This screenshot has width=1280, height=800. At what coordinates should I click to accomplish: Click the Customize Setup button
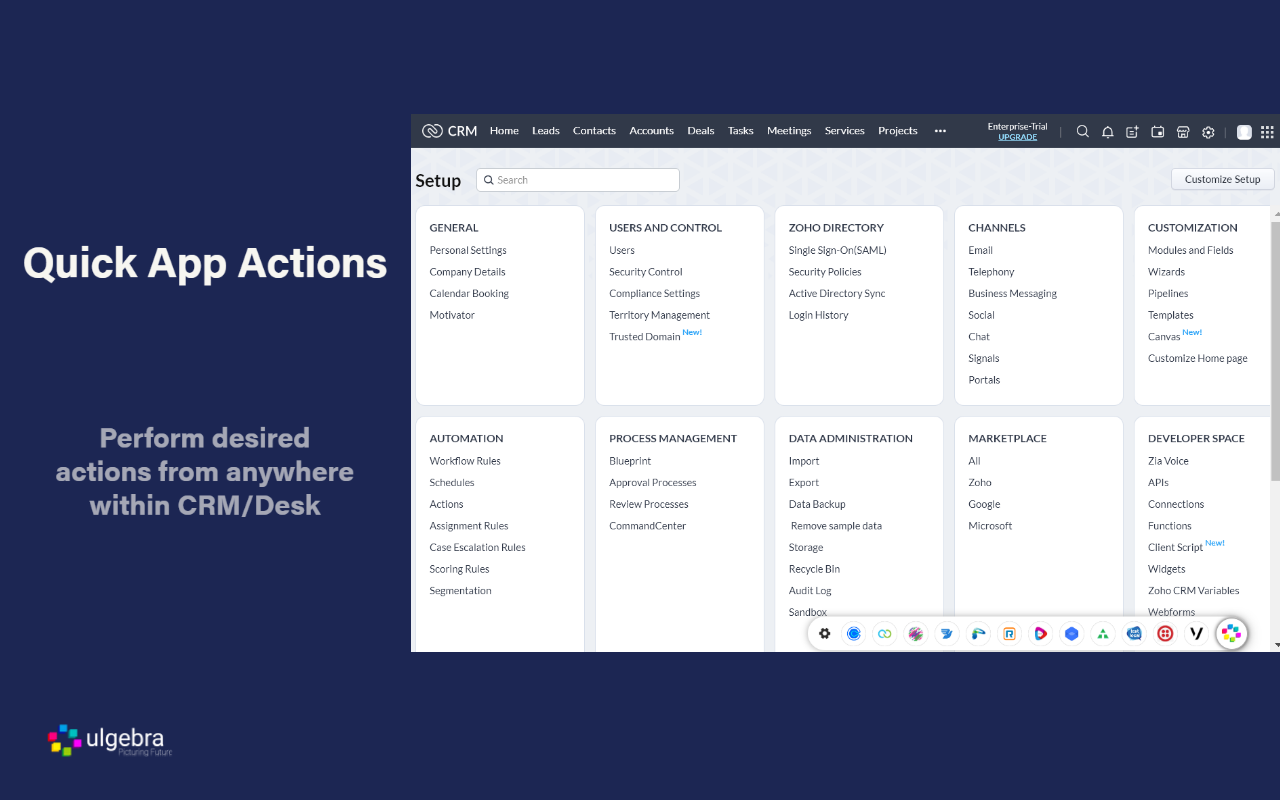[x=1222, y=179]
